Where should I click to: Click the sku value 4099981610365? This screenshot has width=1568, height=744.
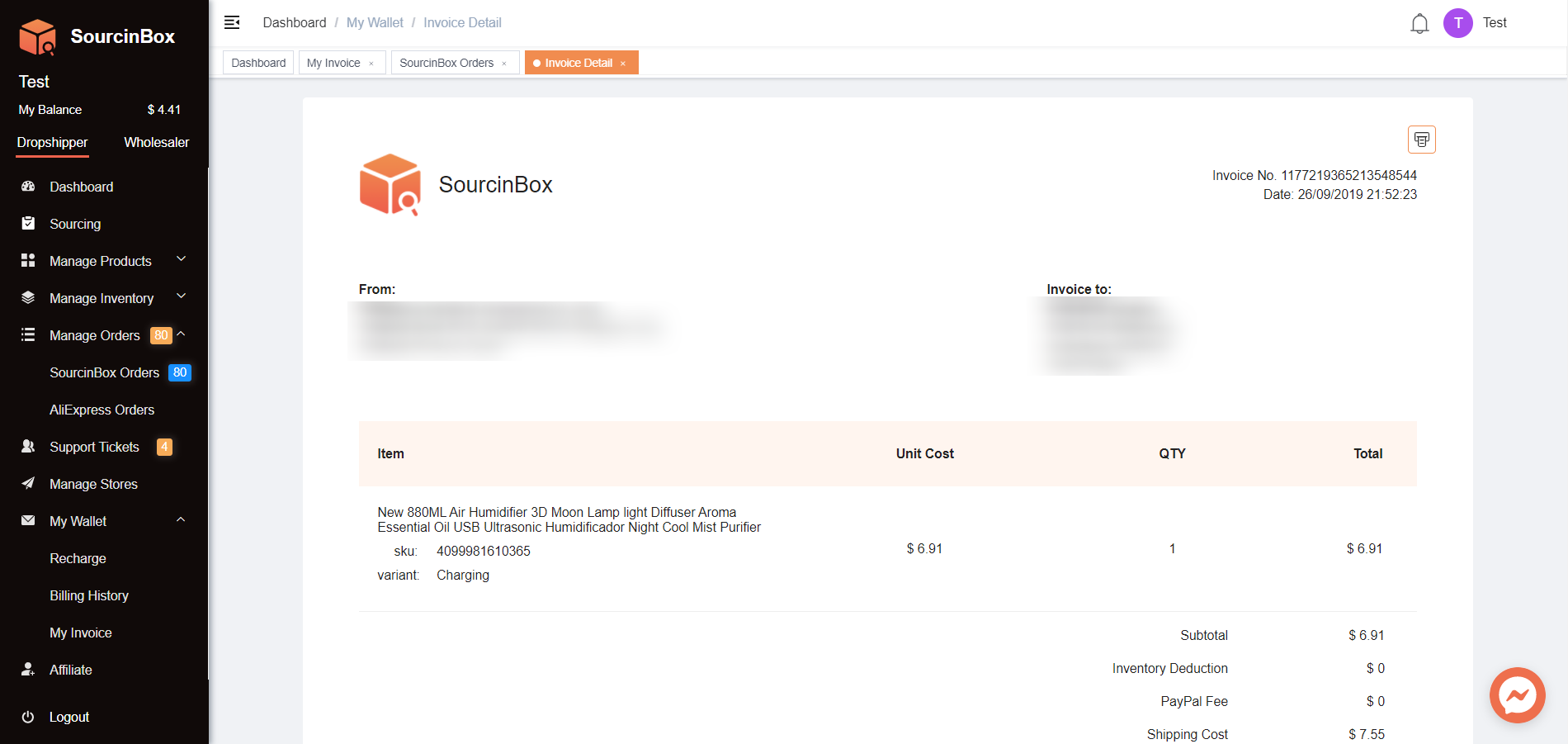(484, 551)
